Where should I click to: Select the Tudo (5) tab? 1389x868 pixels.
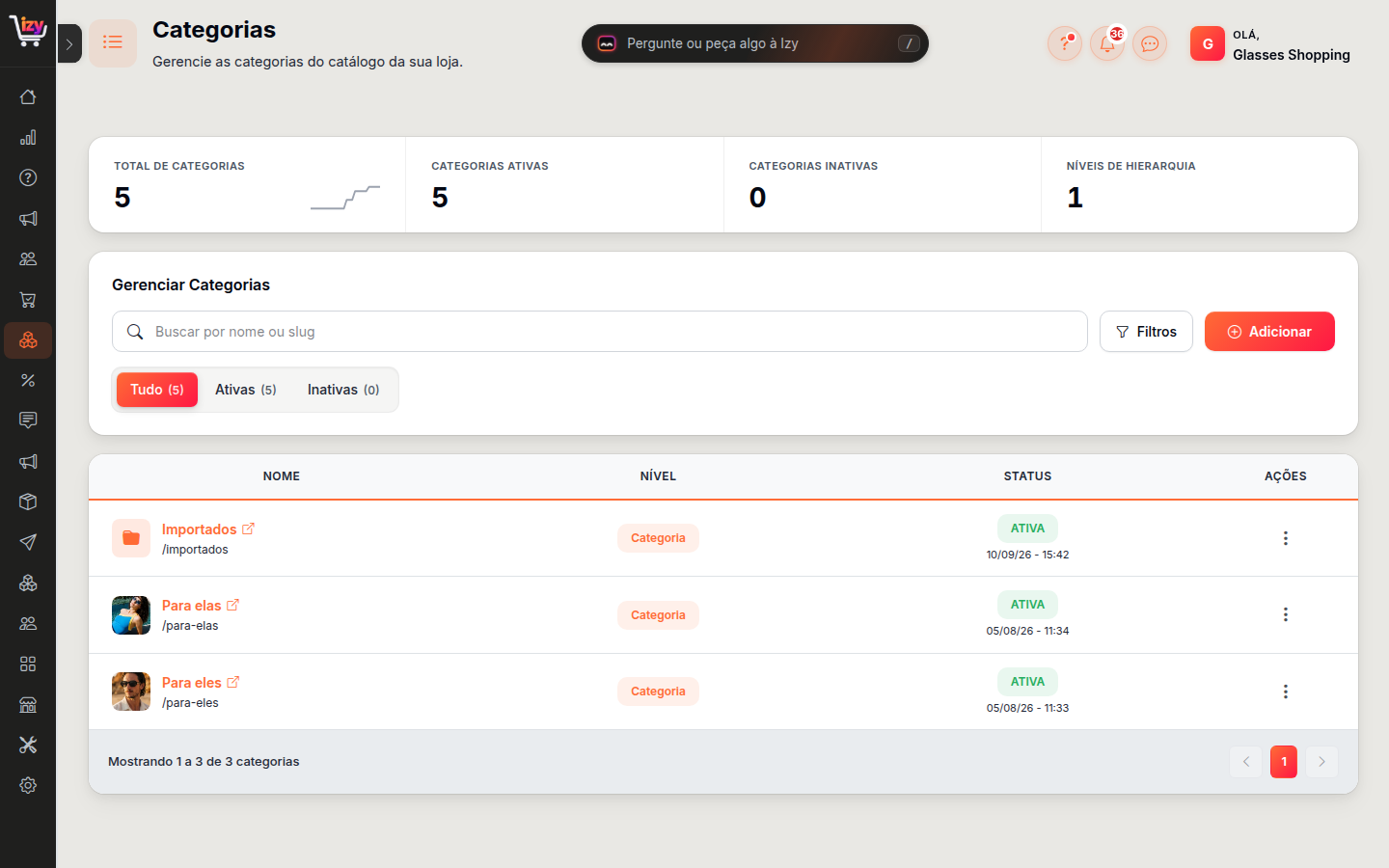click(x=157, y=390)
